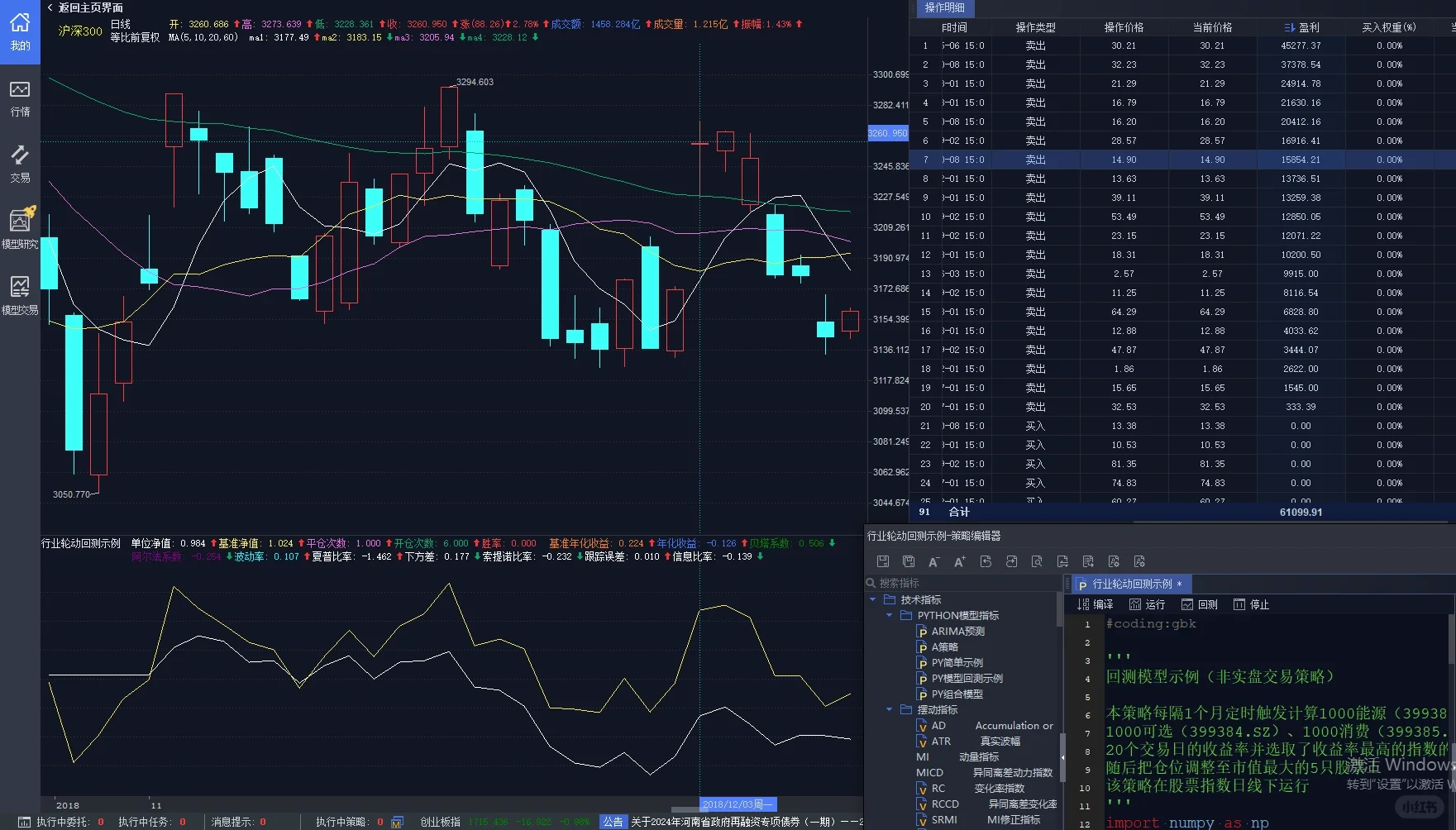
Task: Sort by 操作价格 column header
Action: point(1124,27)
